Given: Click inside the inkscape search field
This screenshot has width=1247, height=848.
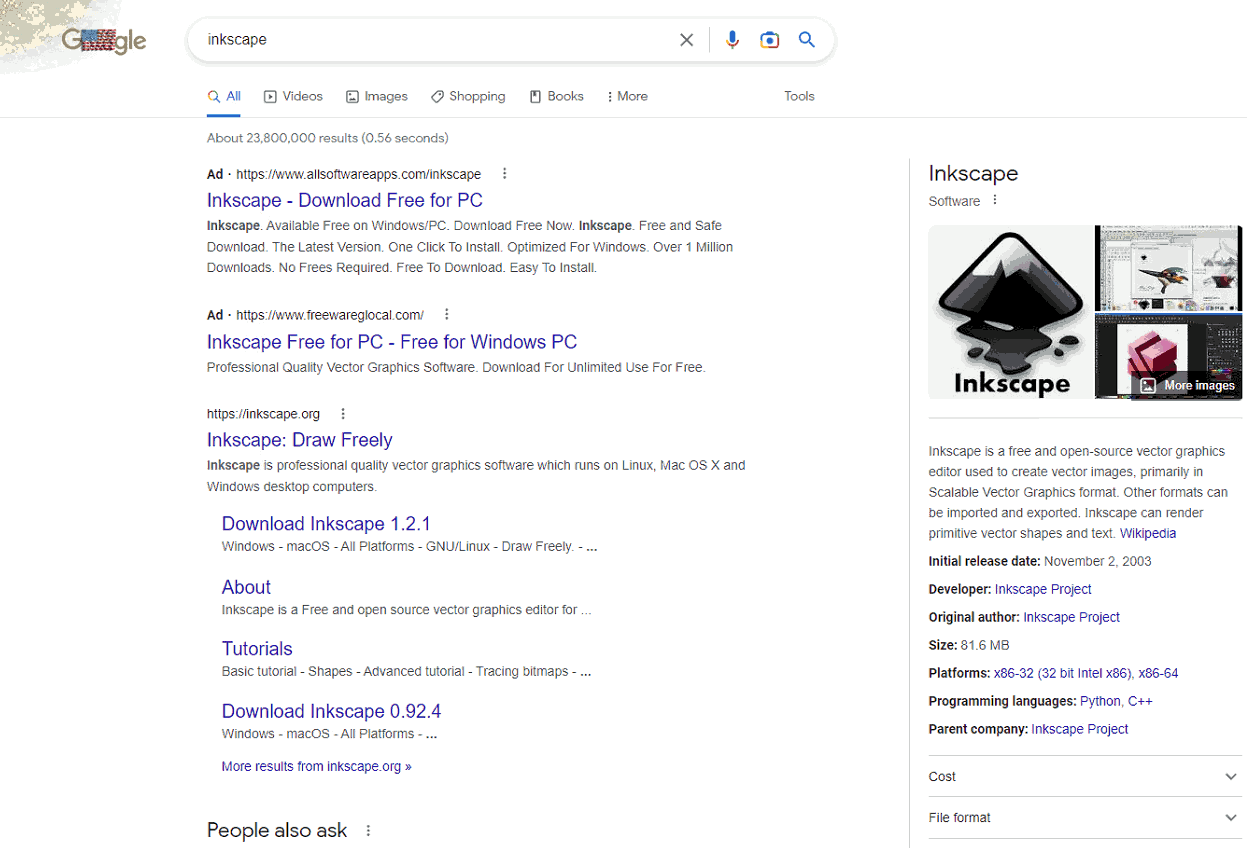Looking at the screenshot, I should pos(435,40).
